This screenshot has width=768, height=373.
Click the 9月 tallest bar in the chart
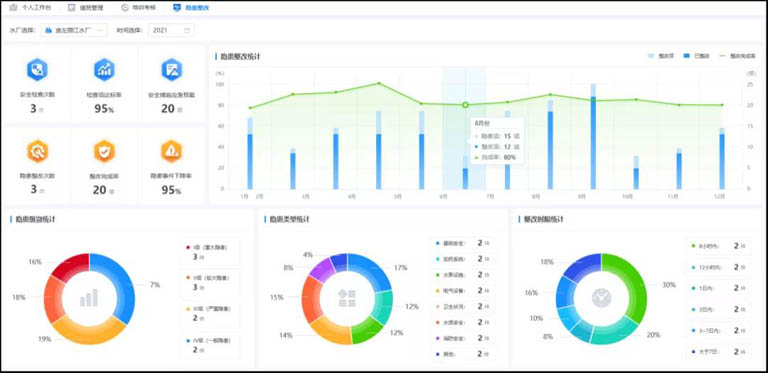click(x=593, y=137)
